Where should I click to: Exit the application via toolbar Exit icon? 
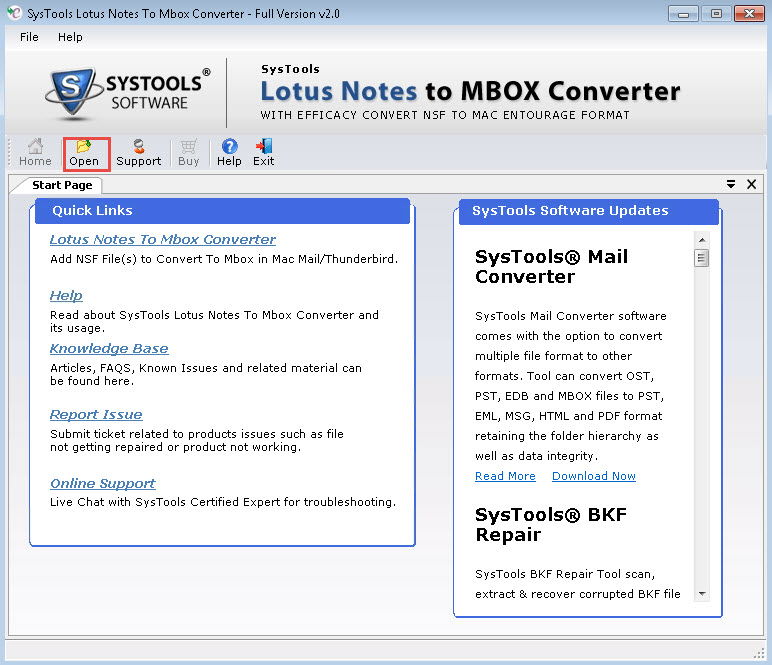coord(263,153)
